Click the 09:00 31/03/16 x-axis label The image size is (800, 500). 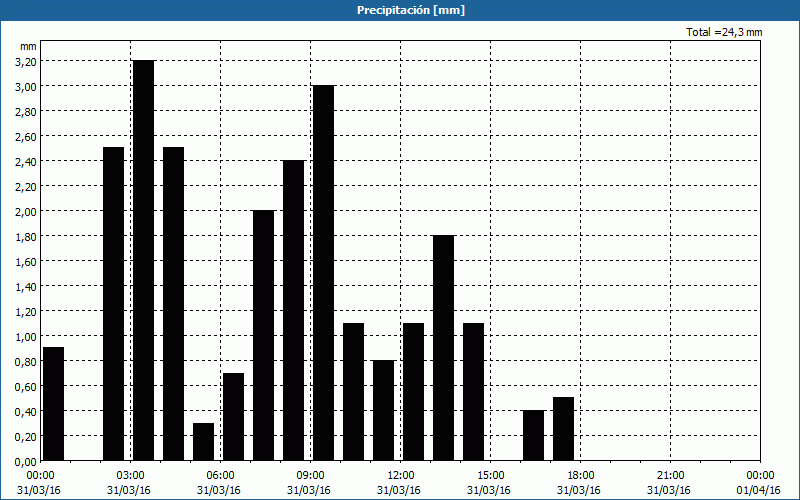click(x=309, y=483)
